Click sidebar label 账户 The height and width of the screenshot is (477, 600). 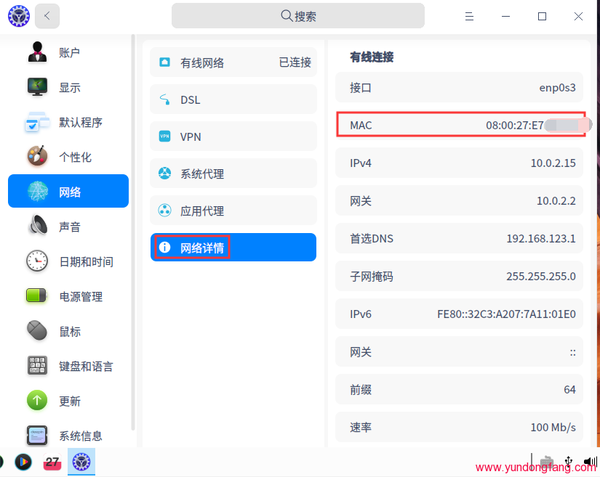(x=69, y=52)
